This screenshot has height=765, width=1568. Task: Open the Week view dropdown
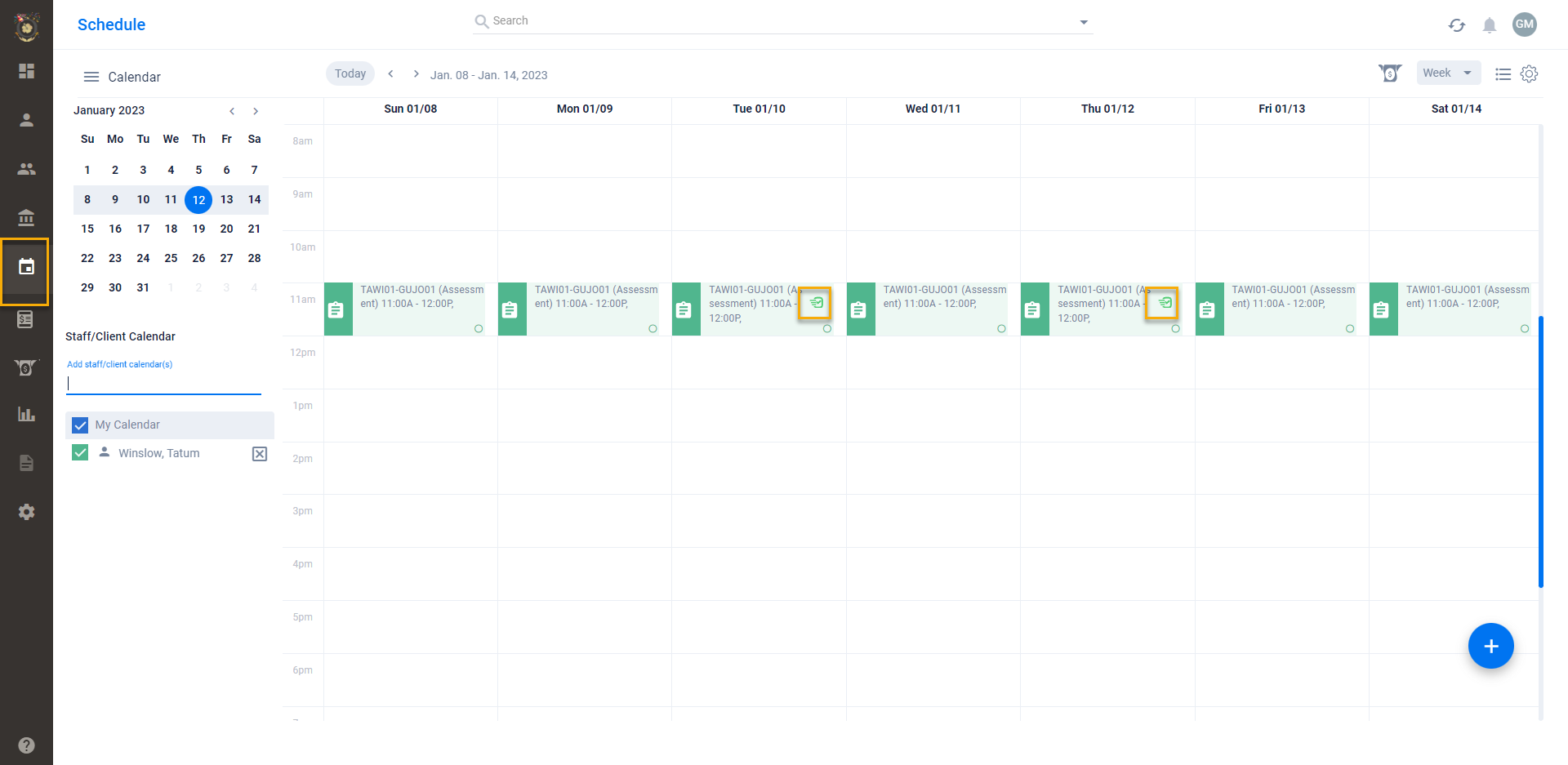1447,73
